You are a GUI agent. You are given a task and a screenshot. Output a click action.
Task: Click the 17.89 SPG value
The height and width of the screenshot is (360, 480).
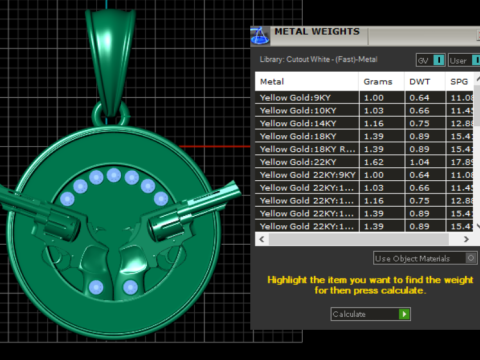(462, 162)
